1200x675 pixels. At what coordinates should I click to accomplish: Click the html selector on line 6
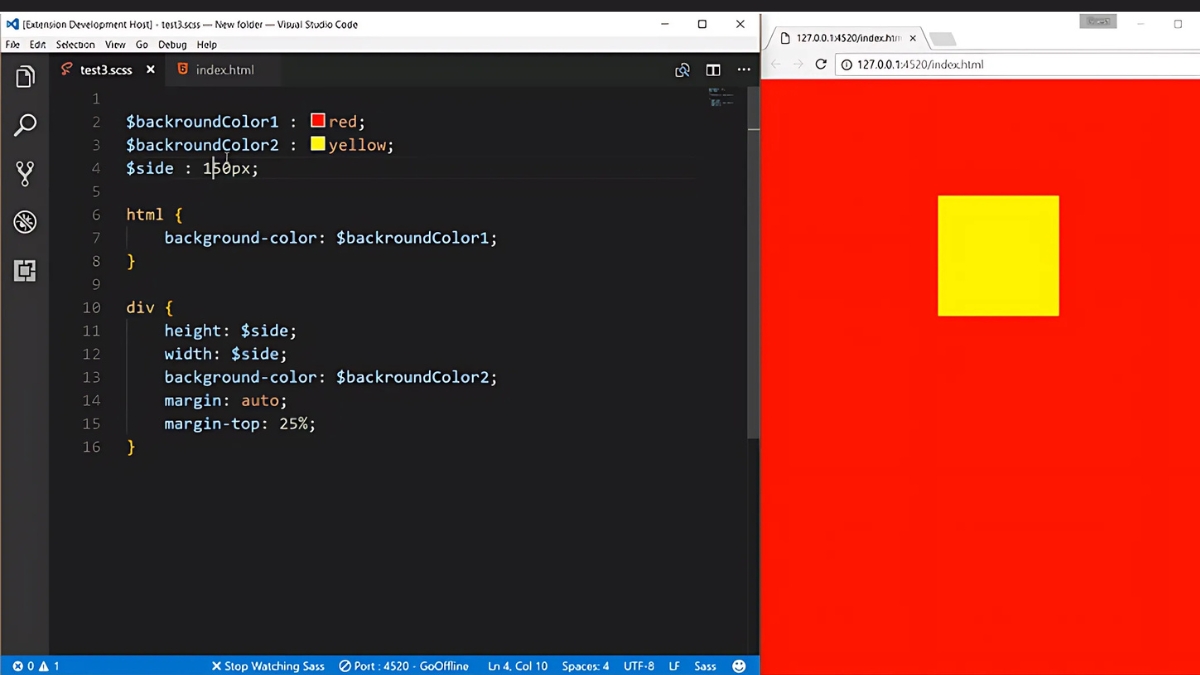(x=145, y=214)
